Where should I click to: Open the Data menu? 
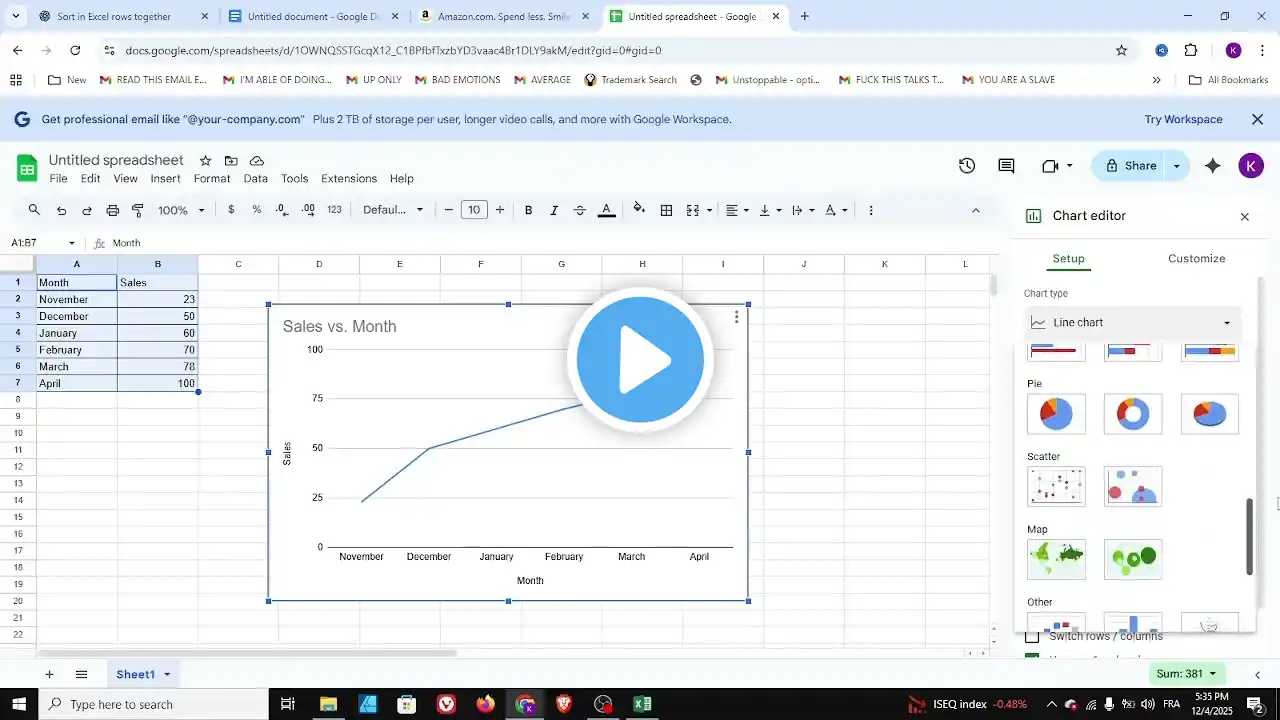pos(256,179)
